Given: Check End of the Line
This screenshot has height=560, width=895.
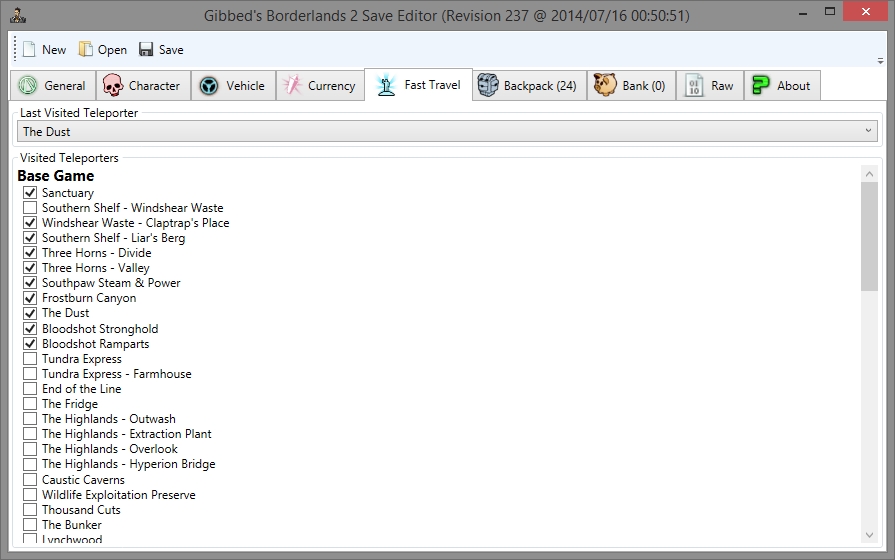Looking at the screenshot, I should (30, 389).
